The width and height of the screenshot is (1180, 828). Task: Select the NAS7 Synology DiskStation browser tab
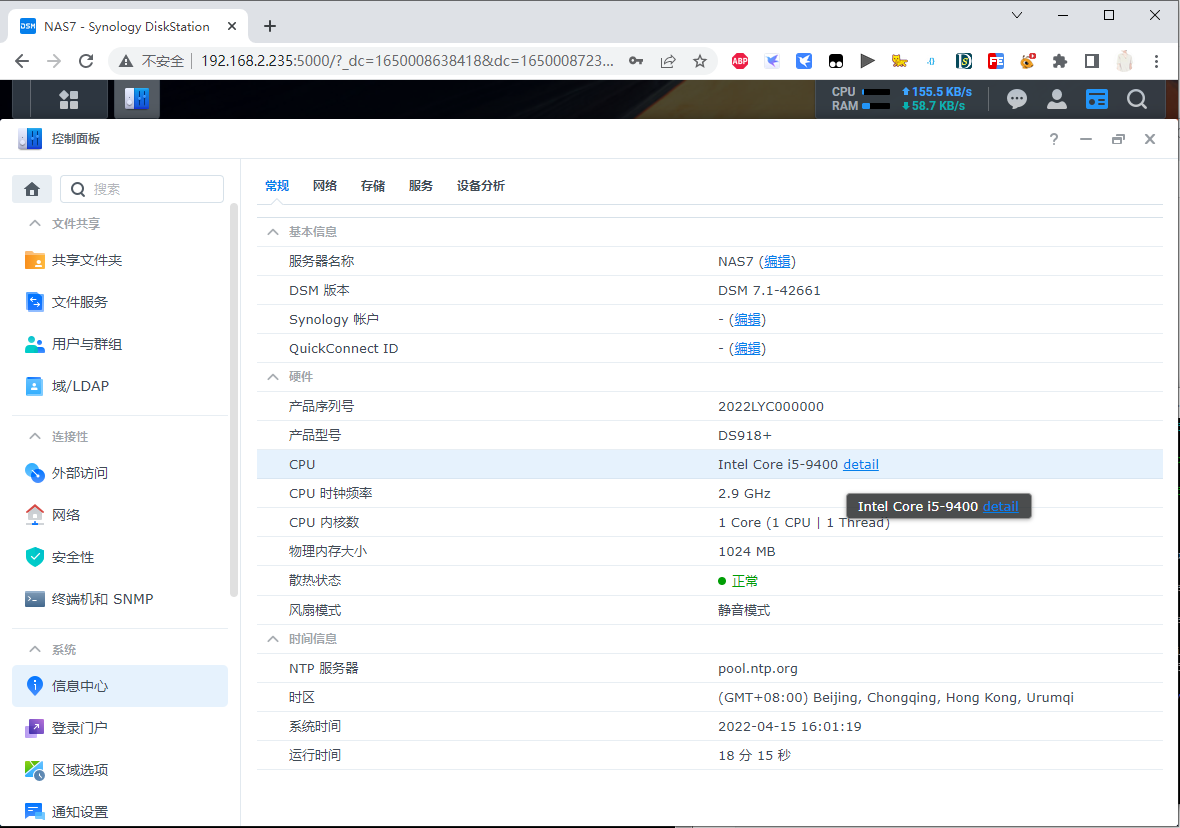128,26
